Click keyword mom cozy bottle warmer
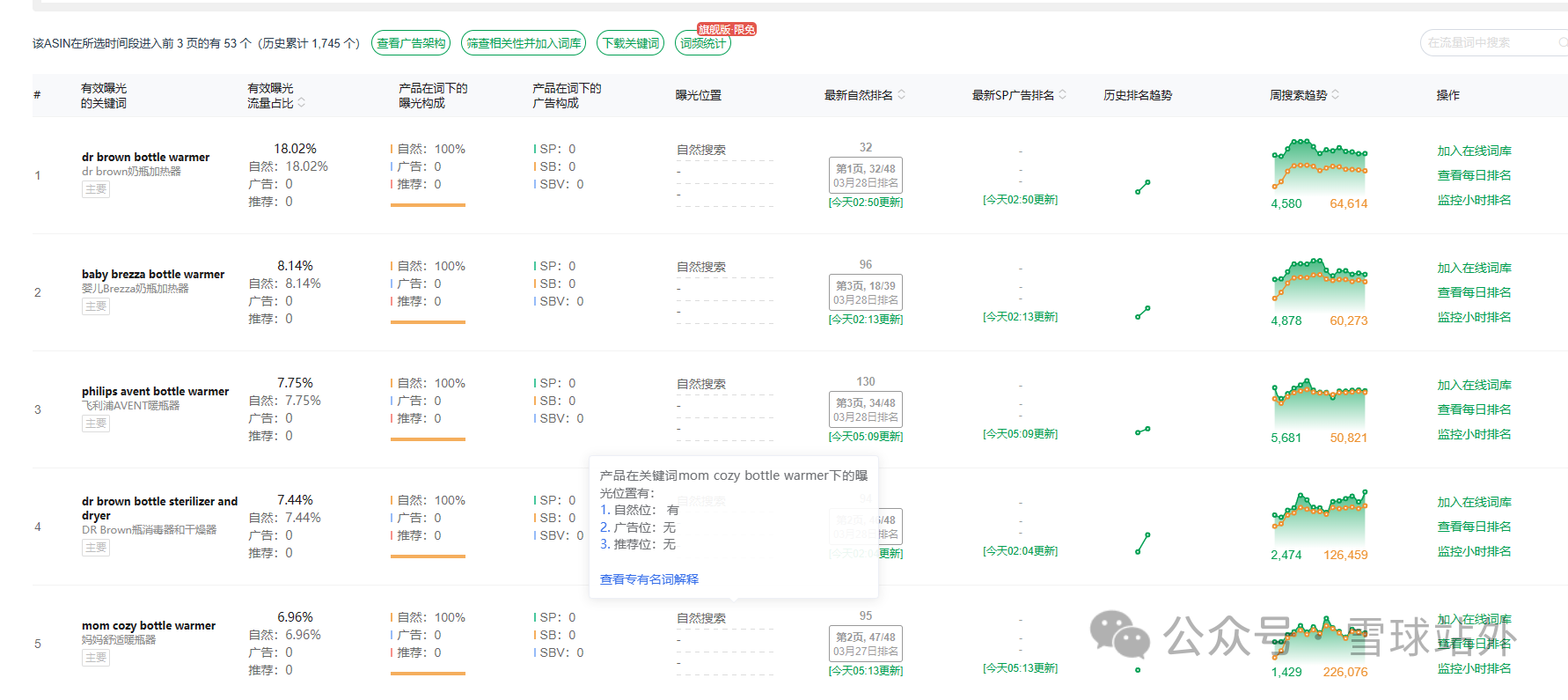The height and width of the screenshot is (700, 1568). point(149,626)
